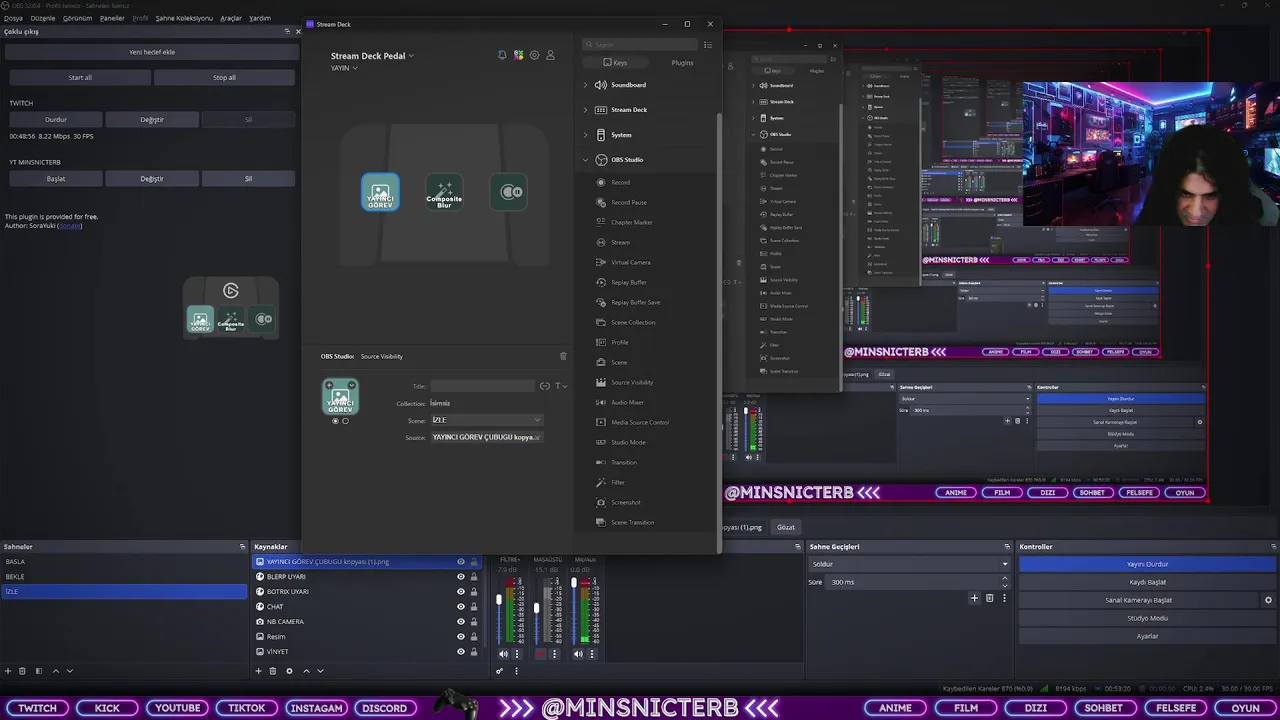Select the Composite Blur pedal key
Image resolution: width=1280 pixels, height=720 pixels.
[444, 192]
